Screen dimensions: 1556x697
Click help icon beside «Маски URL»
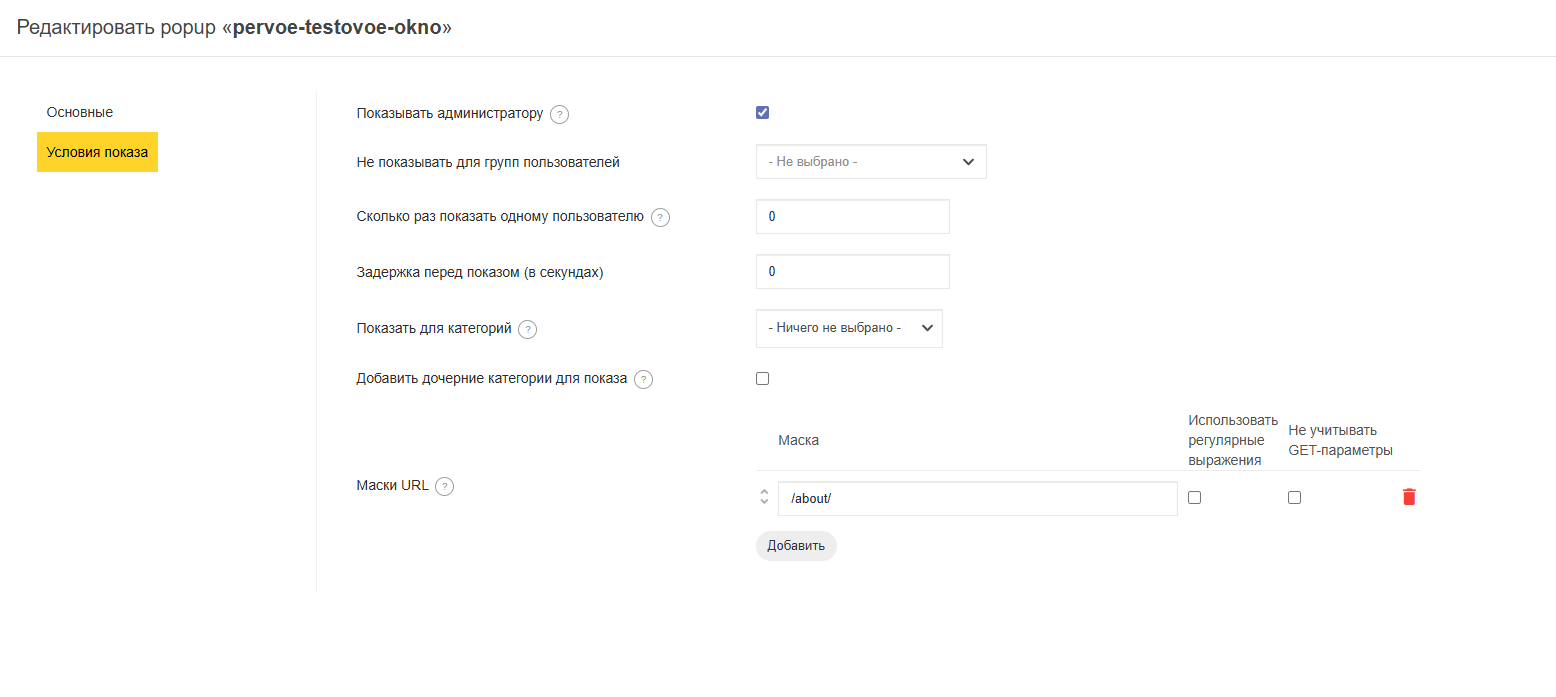coord(445,487)
